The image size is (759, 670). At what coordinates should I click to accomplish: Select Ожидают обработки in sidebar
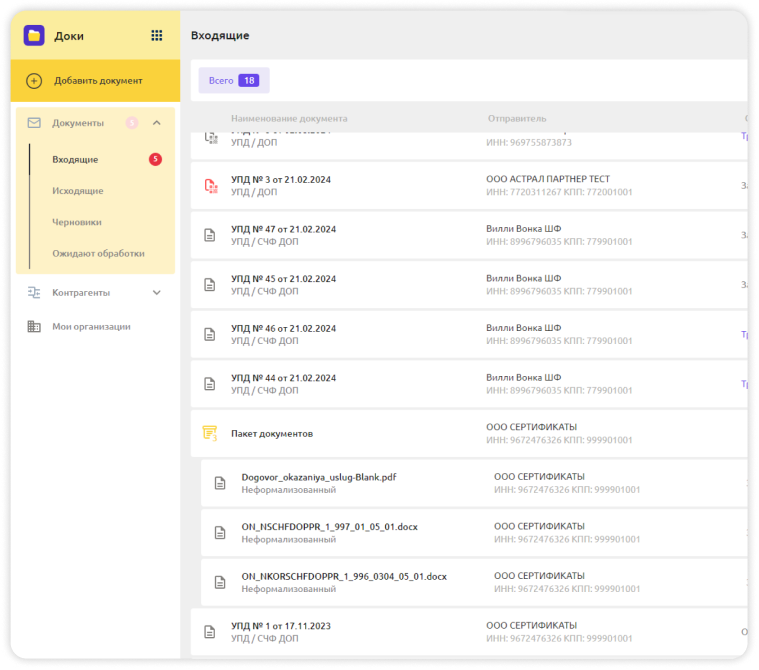(98, 254)
